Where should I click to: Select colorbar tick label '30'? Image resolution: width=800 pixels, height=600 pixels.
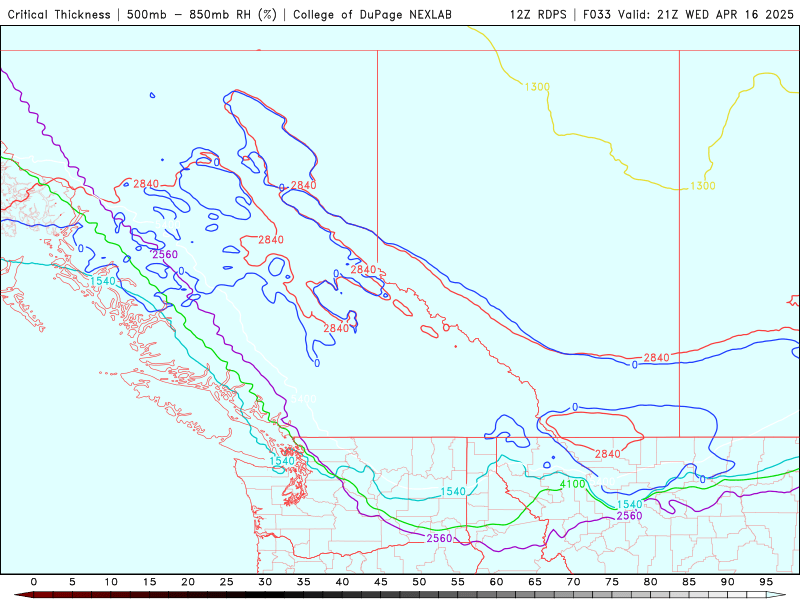tap(265, 582)
